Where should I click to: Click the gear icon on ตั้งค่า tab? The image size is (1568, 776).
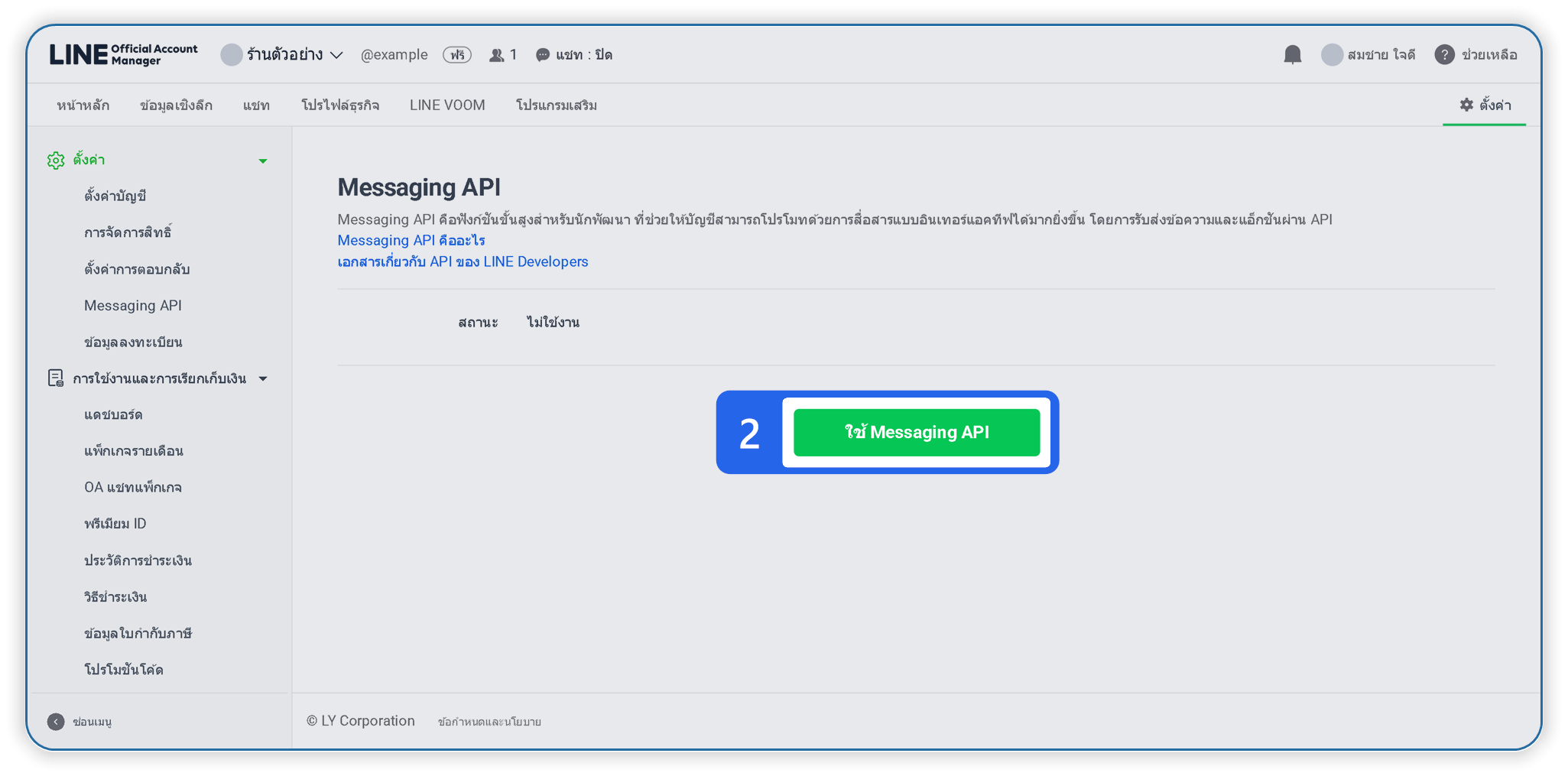1466,105
